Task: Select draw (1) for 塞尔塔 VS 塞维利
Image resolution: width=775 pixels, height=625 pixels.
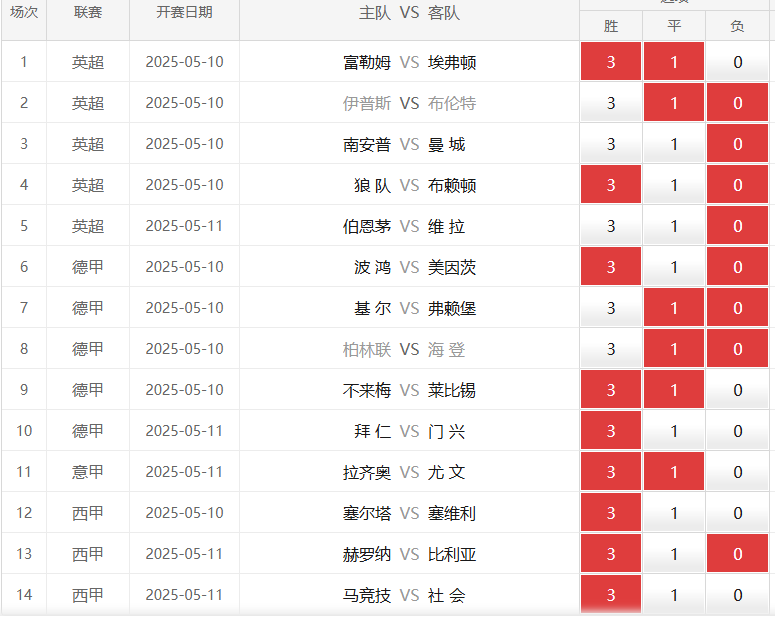Action: [674, 512]
